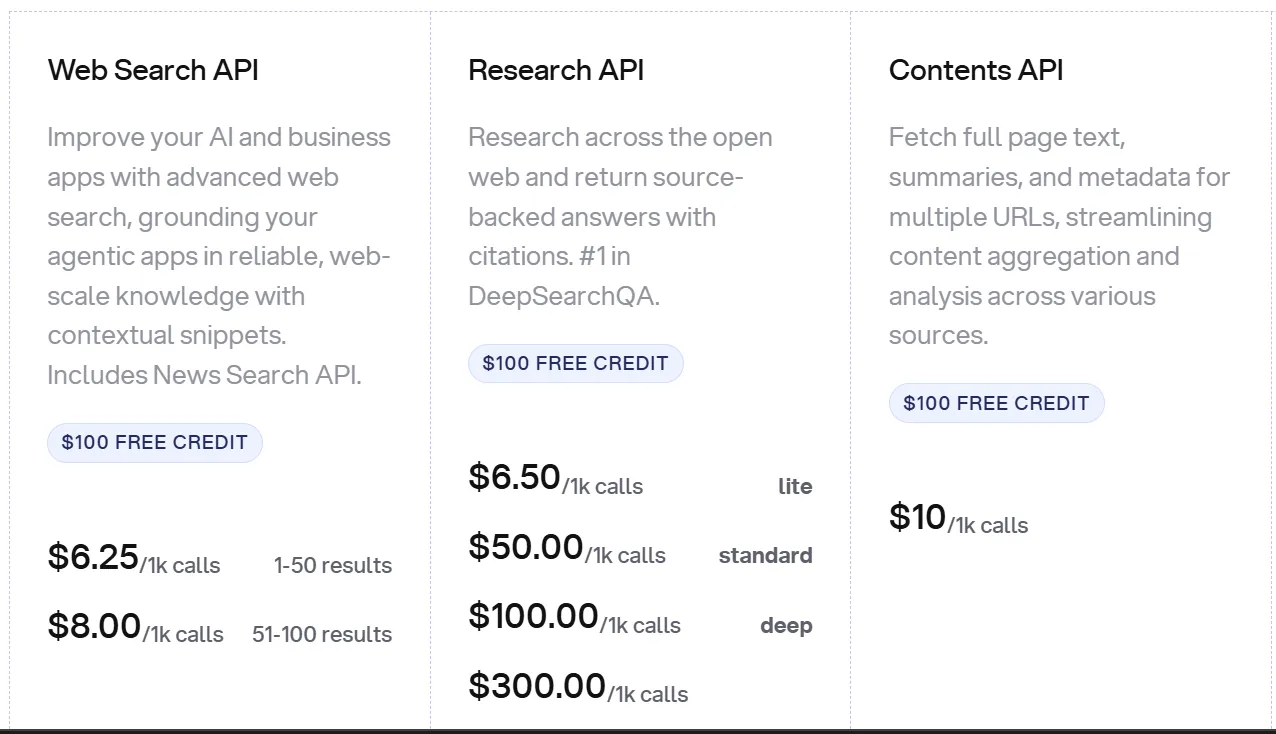Click the standard tier label
The width and height of the screenshot is (1276, 734).
coord(765,556)
